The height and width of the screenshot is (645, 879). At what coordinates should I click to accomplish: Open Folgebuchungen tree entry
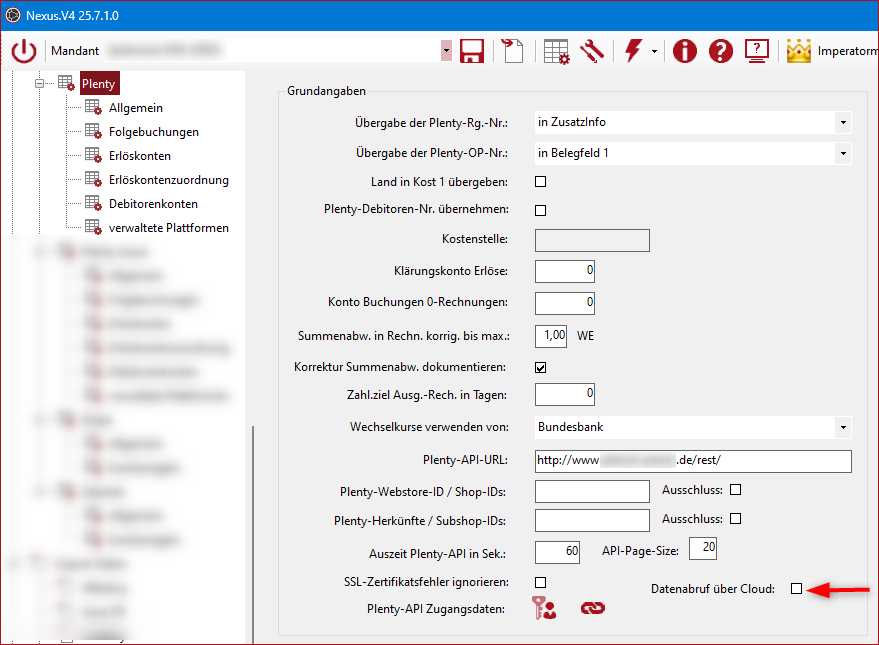[154, 132]
